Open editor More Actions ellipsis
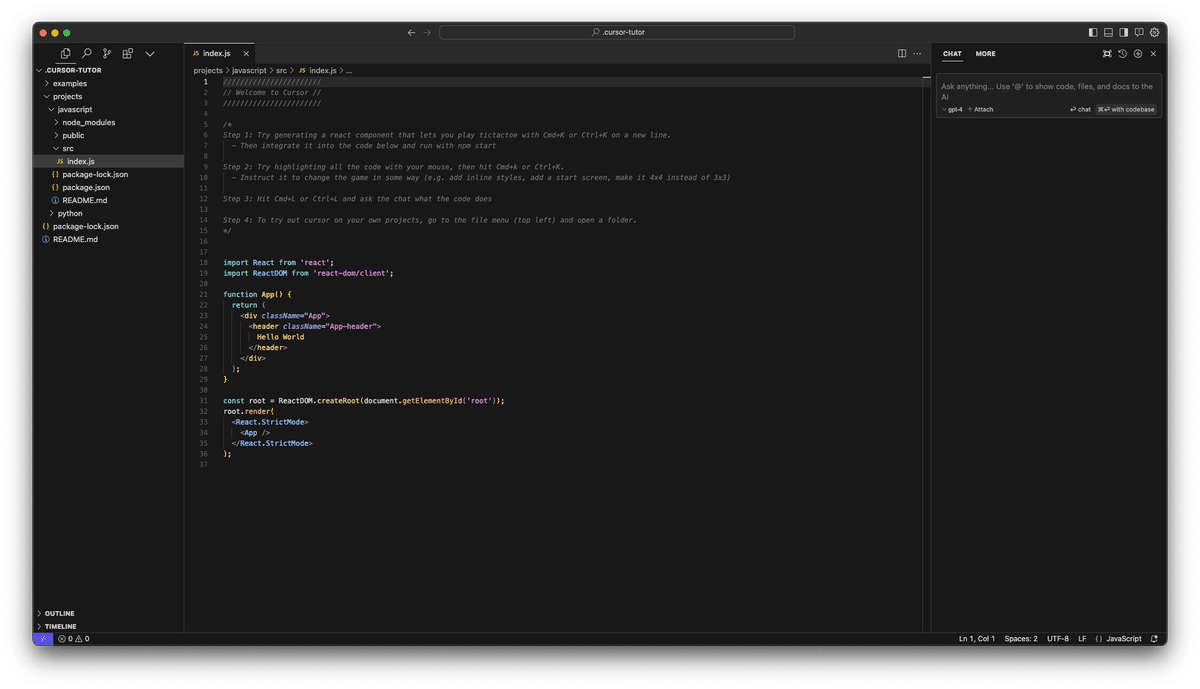Screen dimensions: 1200x689 click(917, 53)
